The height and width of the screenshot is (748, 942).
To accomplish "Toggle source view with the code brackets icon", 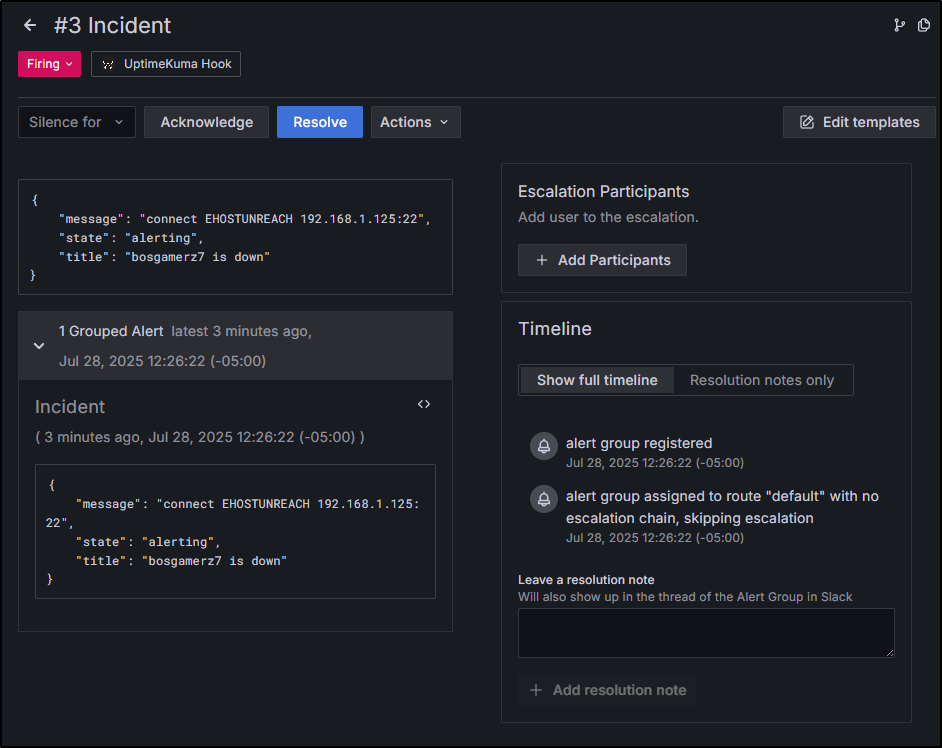I will [x=424, y=404].
